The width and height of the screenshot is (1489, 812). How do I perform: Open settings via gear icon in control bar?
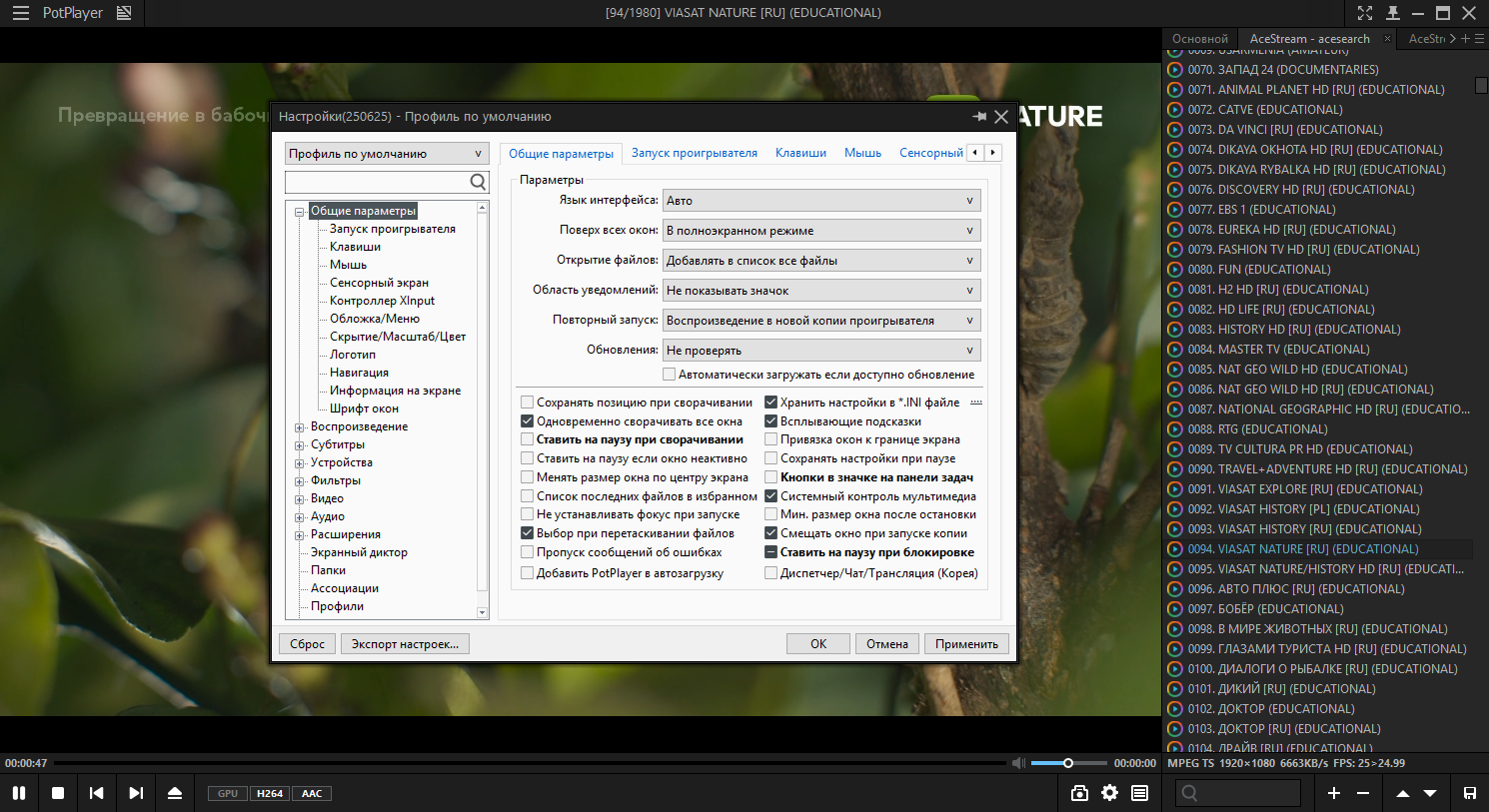point(1109,793)
